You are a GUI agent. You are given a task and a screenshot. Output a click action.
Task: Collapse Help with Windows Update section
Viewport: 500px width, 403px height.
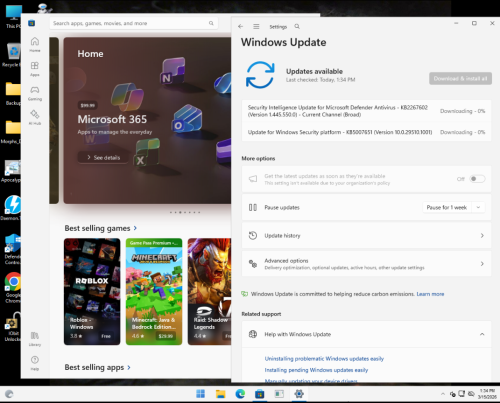(x=482, y=334)
